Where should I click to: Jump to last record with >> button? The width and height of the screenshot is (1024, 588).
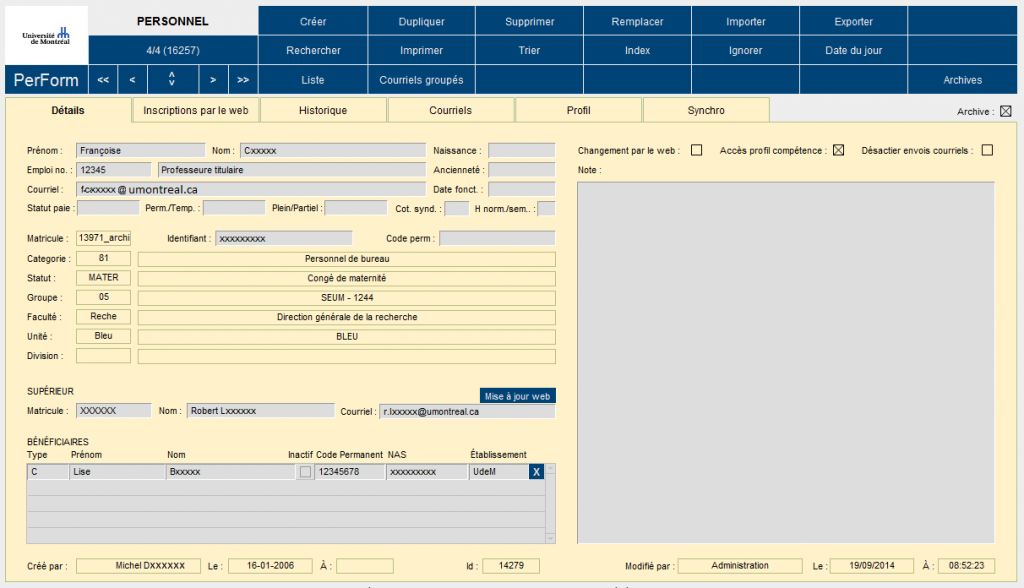click(x=243, y=80)
